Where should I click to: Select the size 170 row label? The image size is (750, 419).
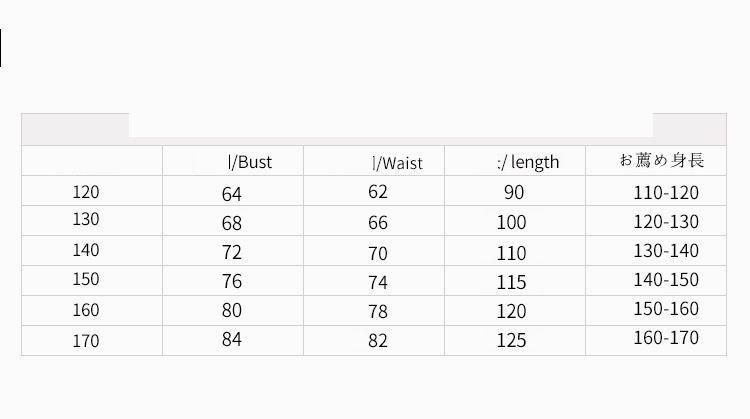[x=86, y=341]
